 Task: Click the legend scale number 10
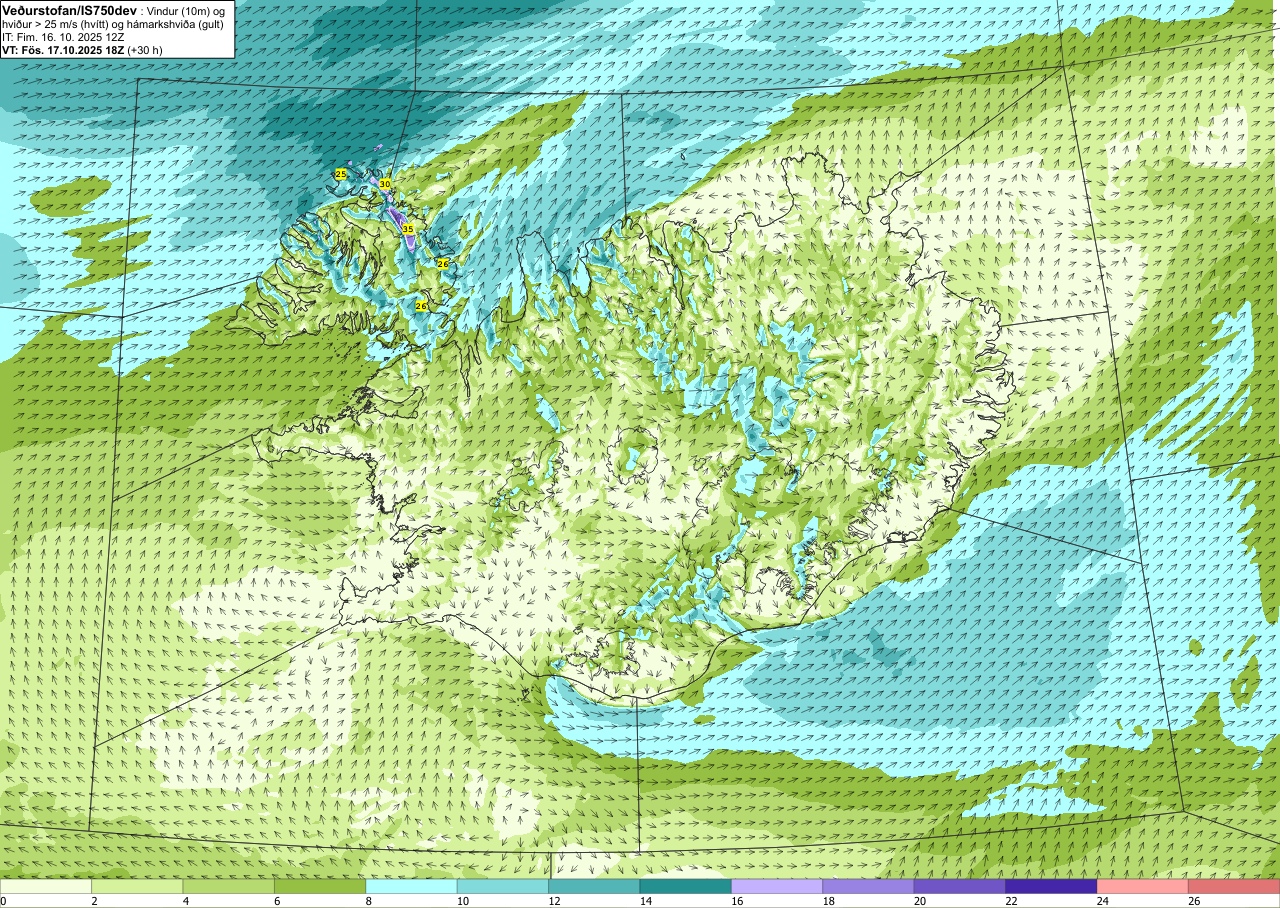click(x=463, y=901)
